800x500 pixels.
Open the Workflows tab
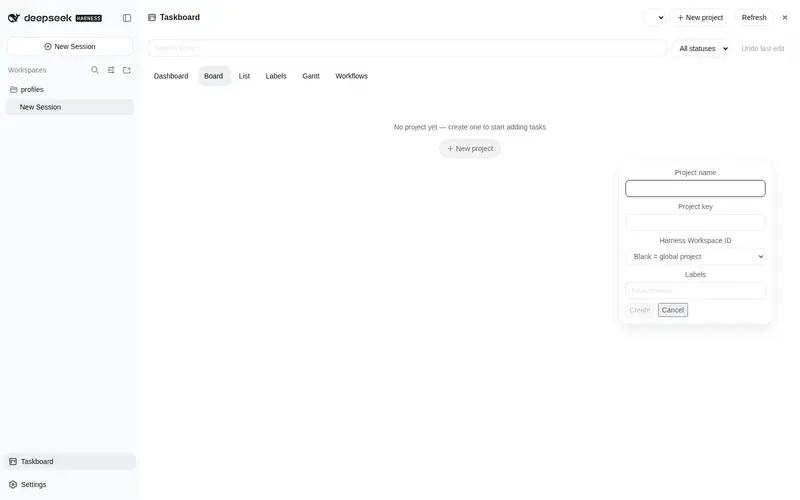click(352, 76)
